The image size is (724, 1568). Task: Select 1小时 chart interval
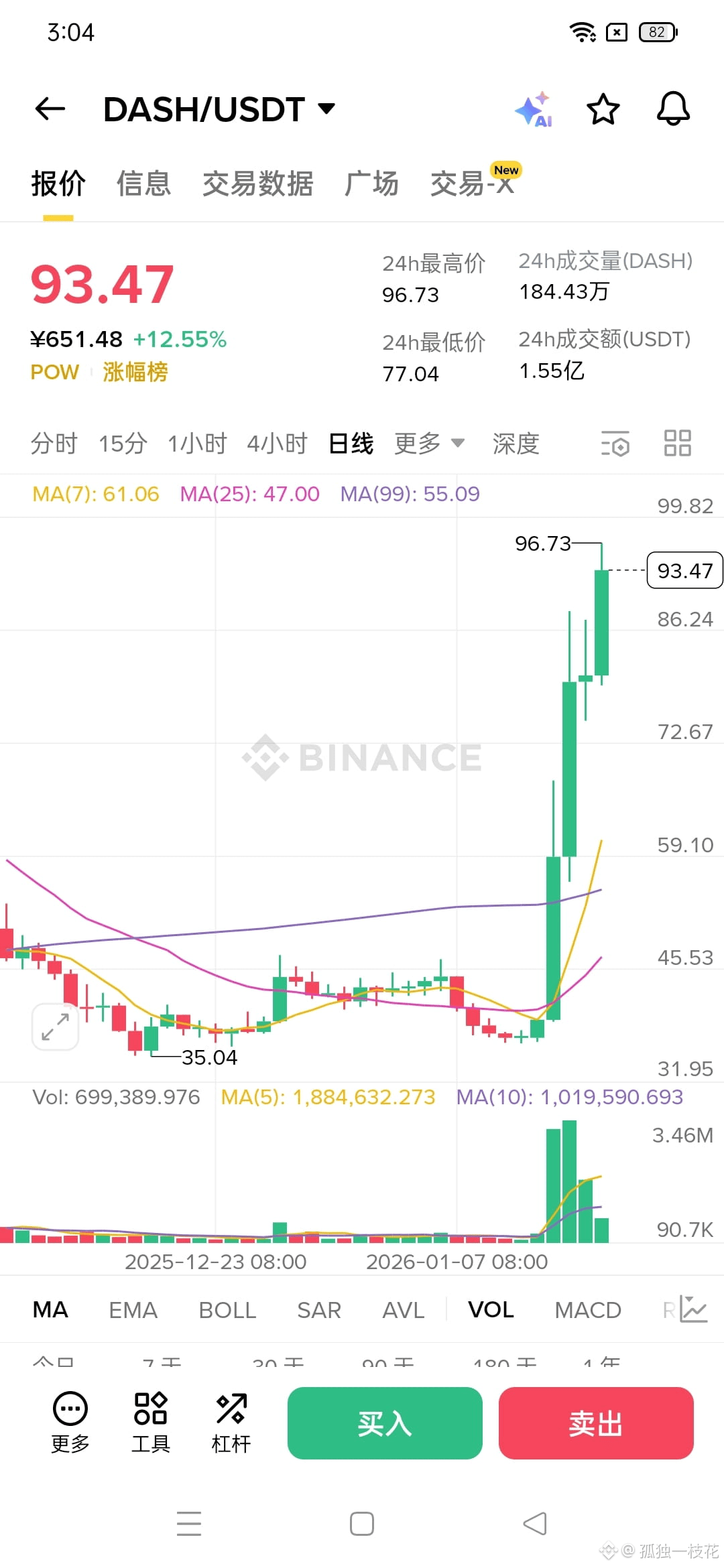click(197, 444)
